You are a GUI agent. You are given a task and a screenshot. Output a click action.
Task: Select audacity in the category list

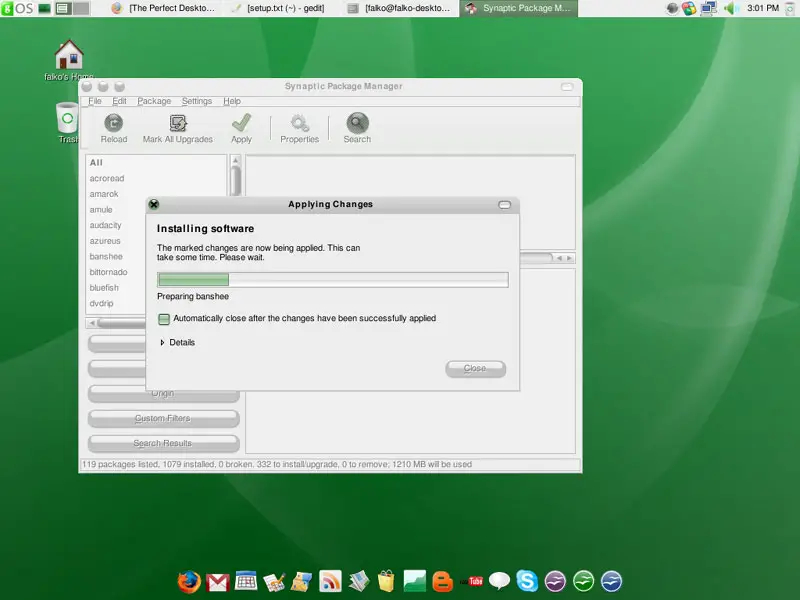(x=105, y=225)
